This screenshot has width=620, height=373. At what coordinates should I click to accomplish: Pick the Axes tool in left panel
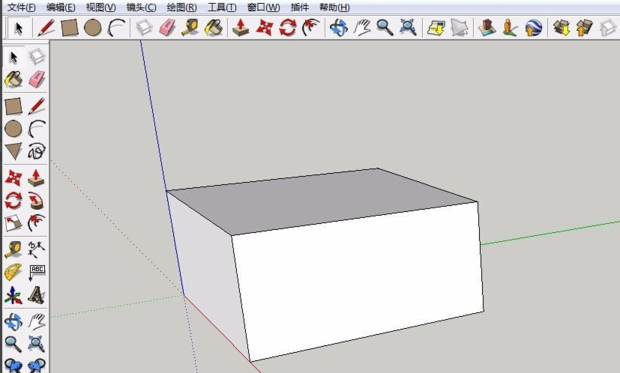coord(13,295)
